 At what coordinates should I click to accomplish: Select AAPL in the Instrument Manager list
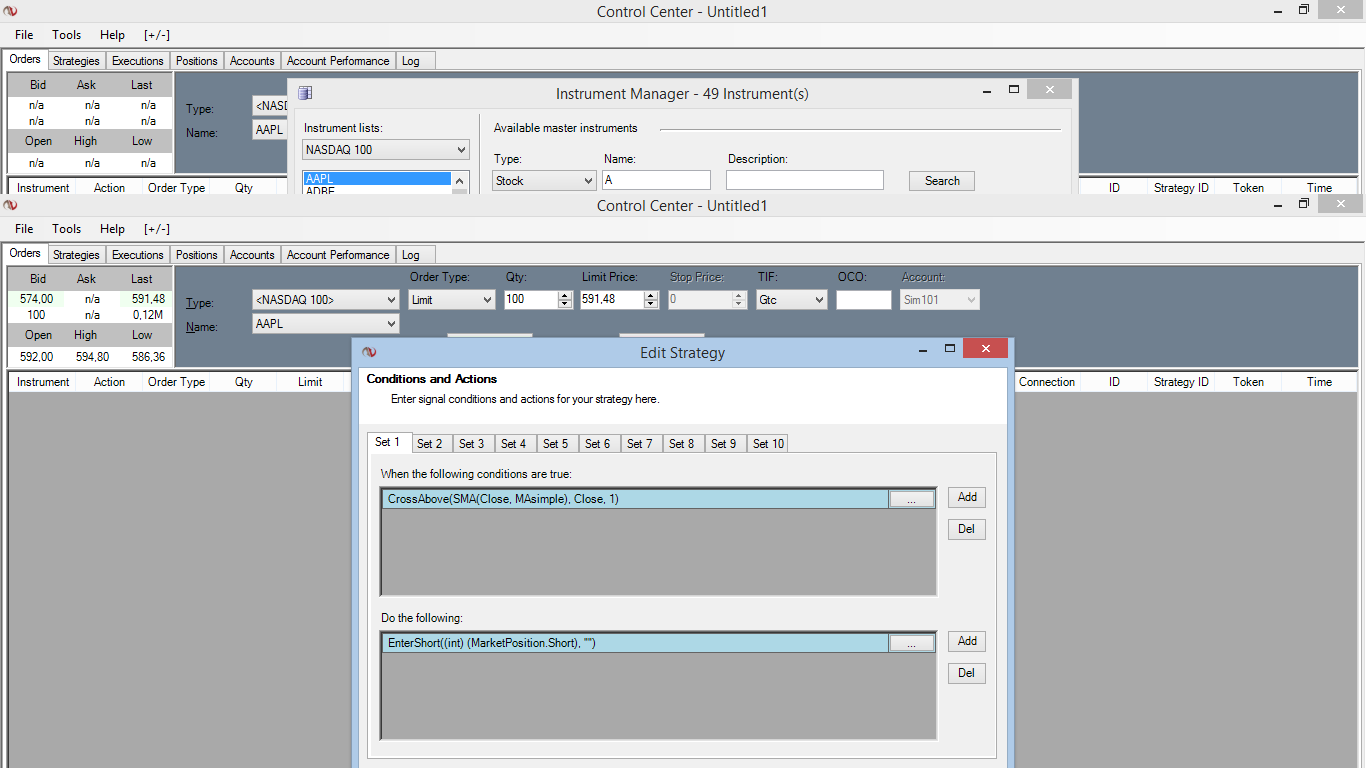point(377,179)
